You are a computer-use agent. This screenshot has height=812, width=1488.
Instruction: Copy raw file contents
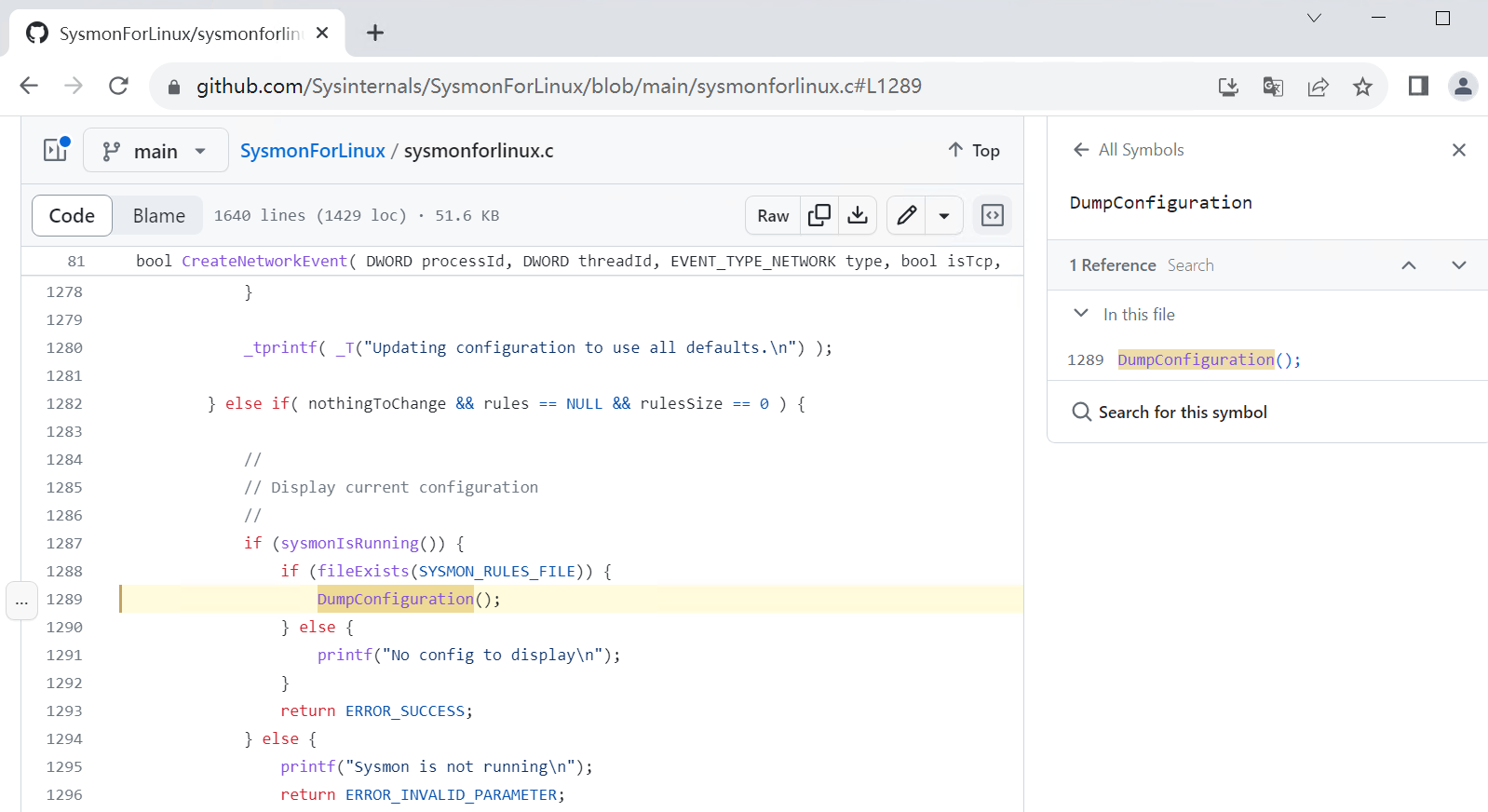click(819, 215)
